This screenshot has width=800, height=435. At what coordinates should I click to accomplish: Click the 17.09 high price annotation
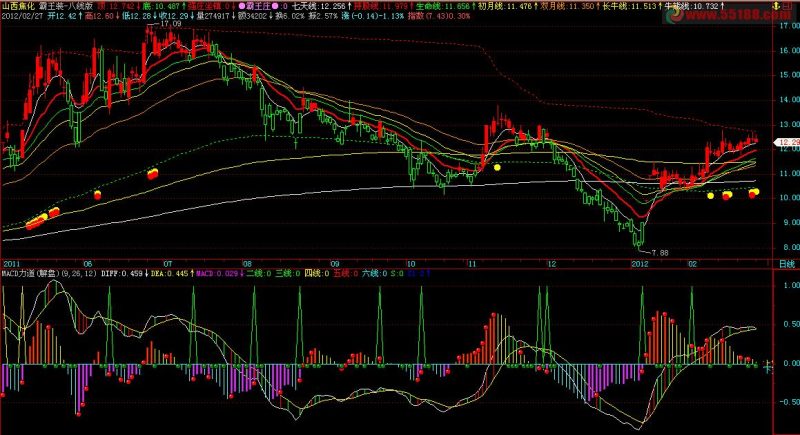tap(170, 23)
